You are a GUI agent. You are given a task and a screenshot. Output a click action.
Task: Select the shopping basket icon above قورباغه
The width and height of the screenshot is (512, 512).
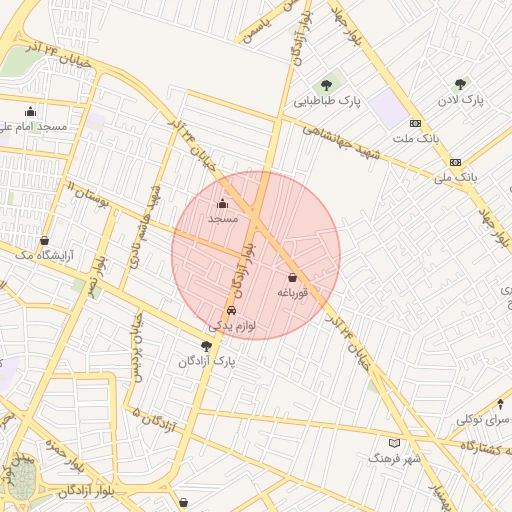292,277
